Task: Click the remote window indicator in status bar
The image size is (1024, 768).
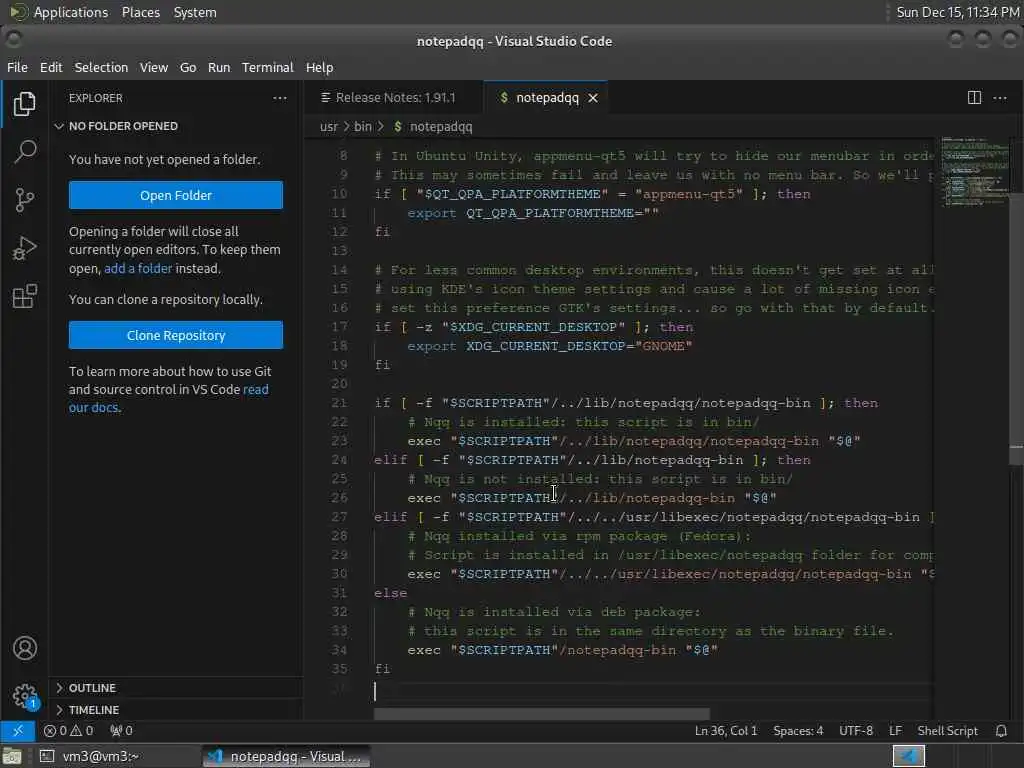Action: click(18, 731)
